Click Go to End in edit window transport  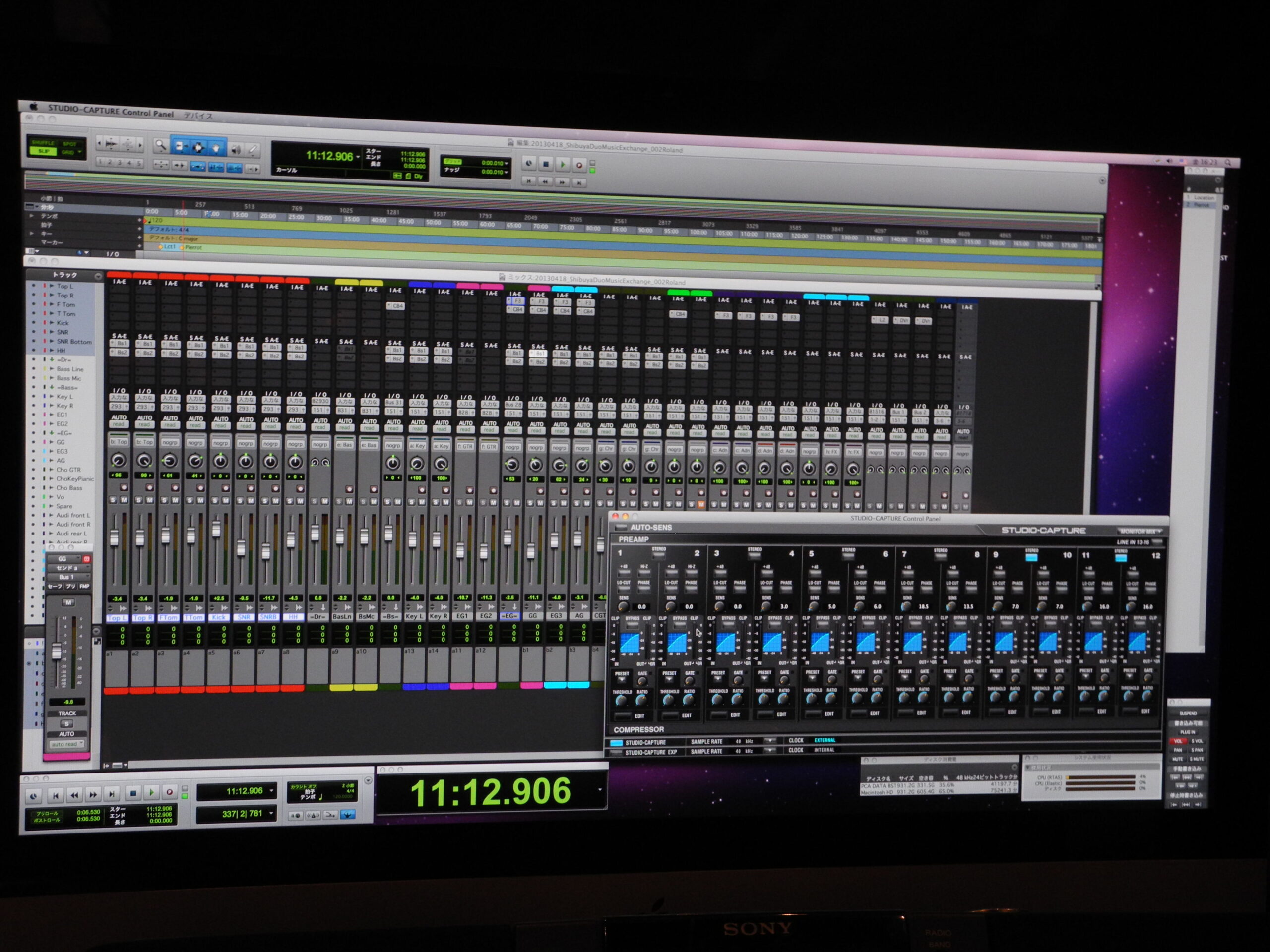point(579,182)
